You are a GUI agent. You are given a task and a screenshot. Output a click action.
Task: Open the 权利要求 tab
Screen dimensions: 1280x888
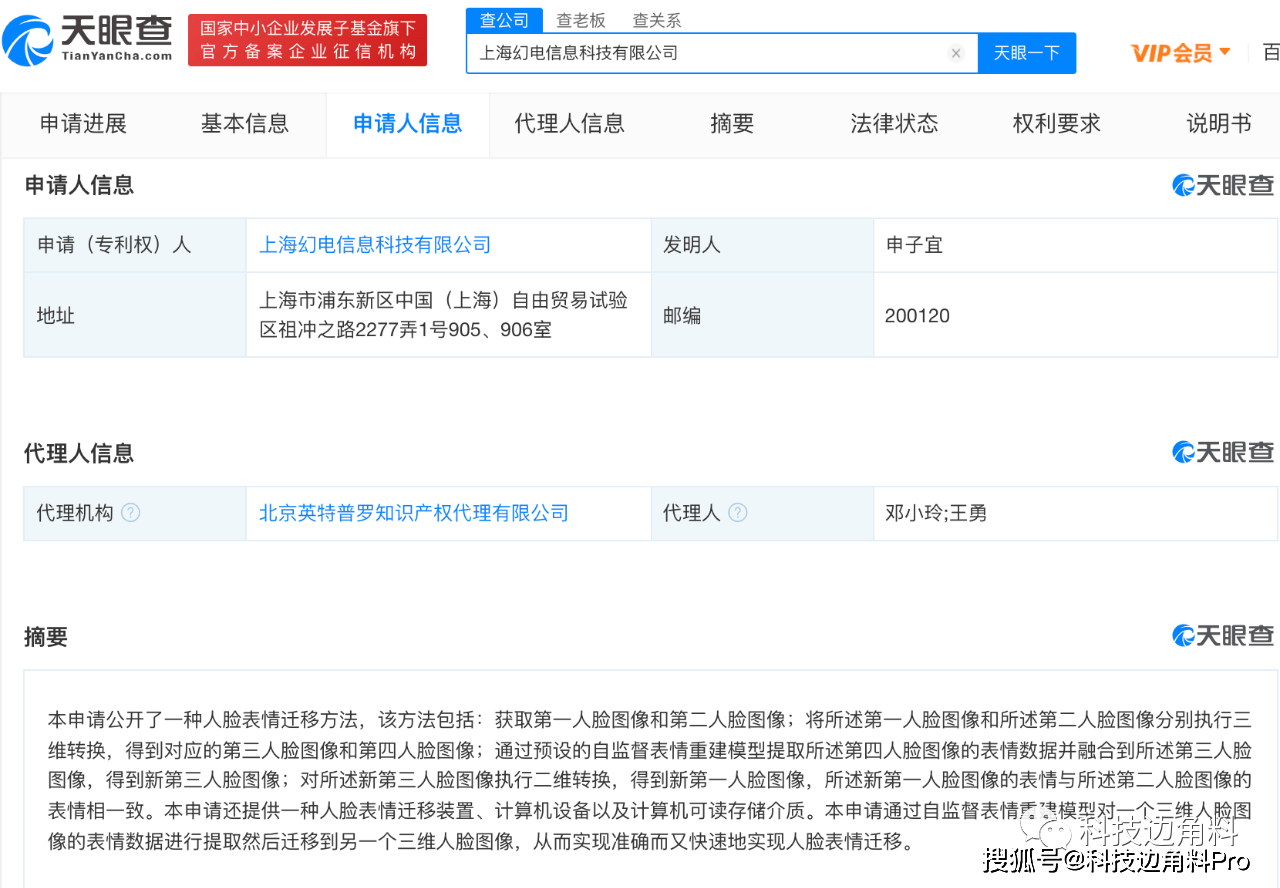click(x=1057, y=124)
